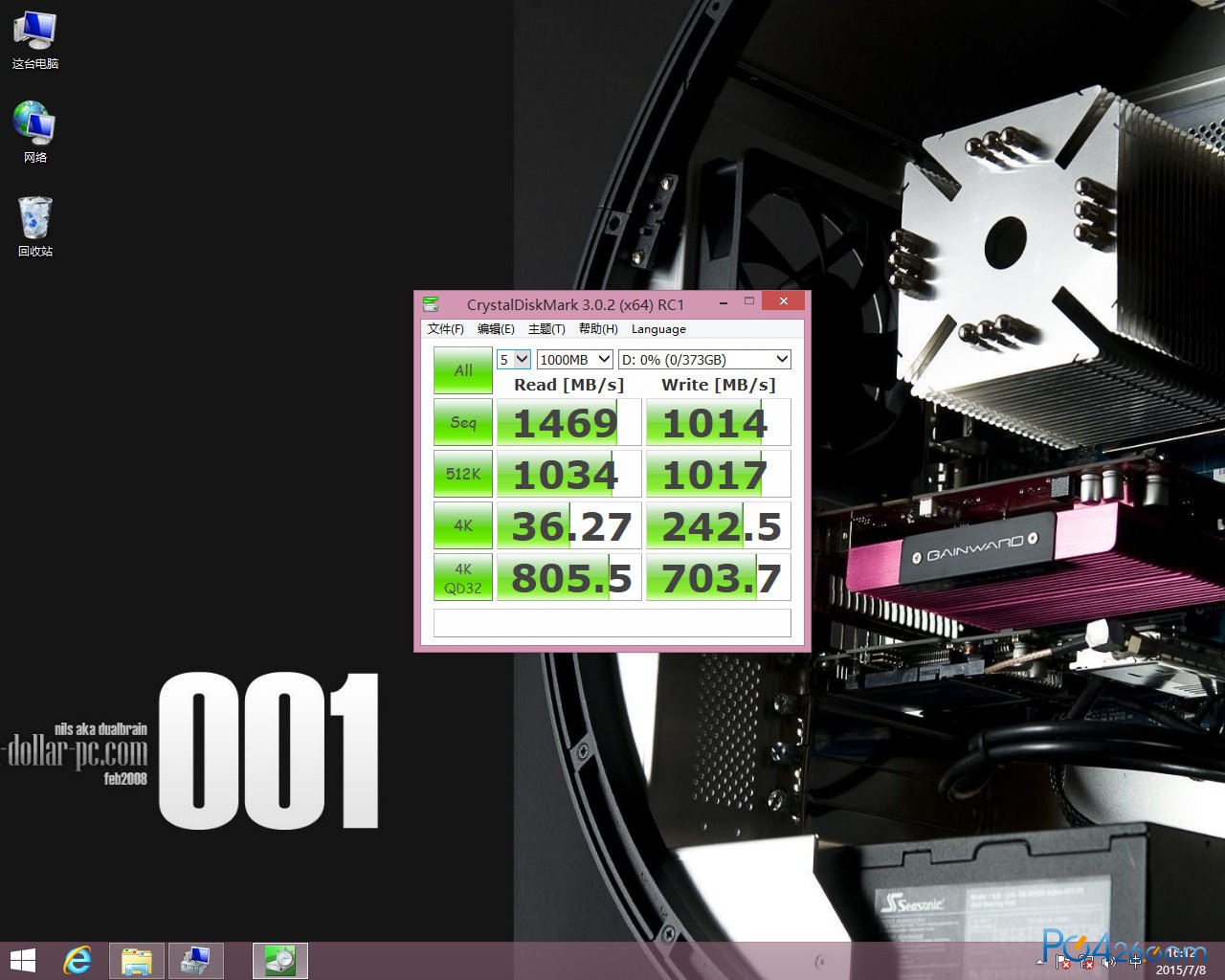Image resolution: width=1225 pixels, height=980 pixels.
Task: Click the 4K write result 242.5
Action: (718, 525)
